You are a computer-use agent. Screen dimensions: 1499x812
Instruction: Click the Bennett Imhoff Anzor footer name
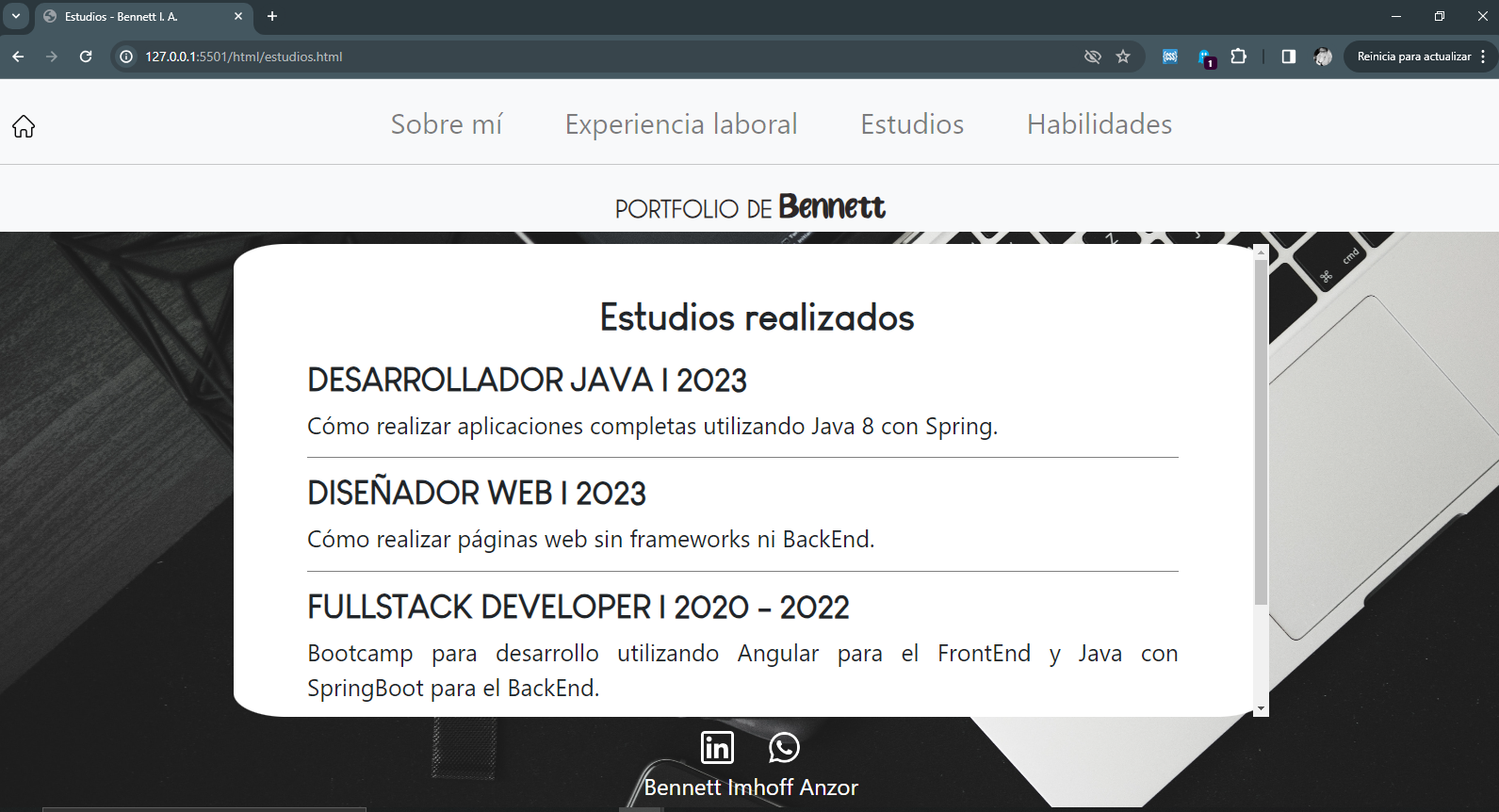751,788
